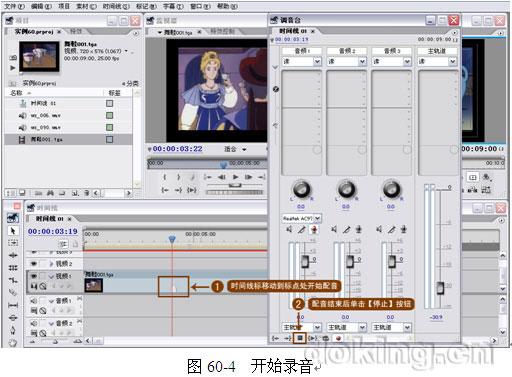Viewport: 512px width, 377px height.
Task: Click the timeline timecode 00:00:03:19
Action: point(53,231)
